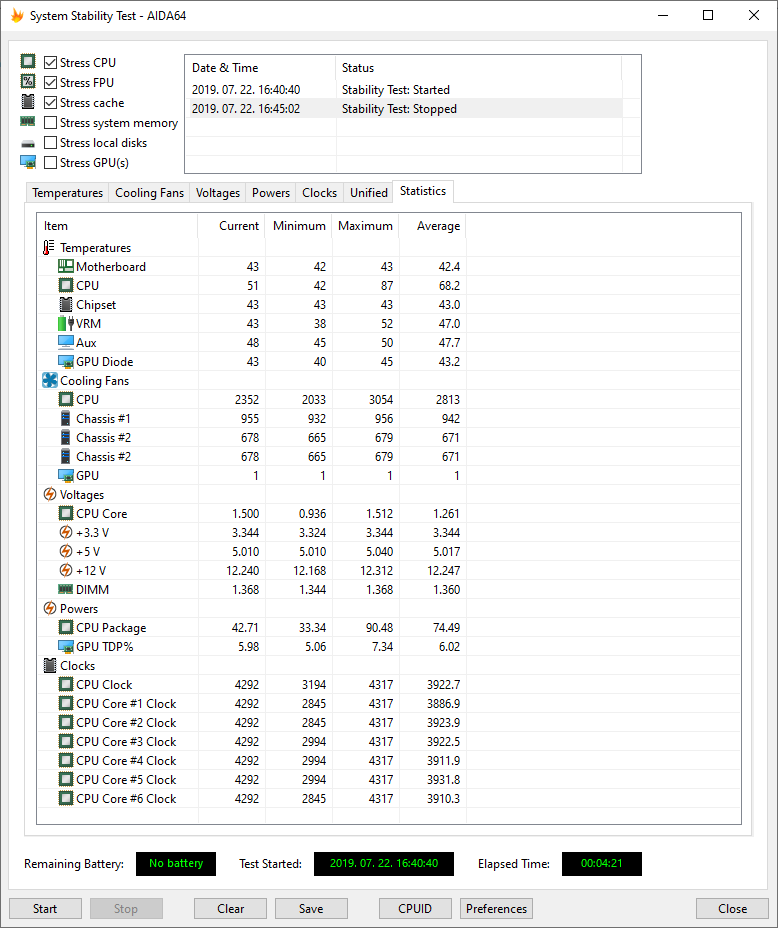Click the GPU TDP% icon
The height and width of the screenshot is (928, 778).
tap(66, 646)
